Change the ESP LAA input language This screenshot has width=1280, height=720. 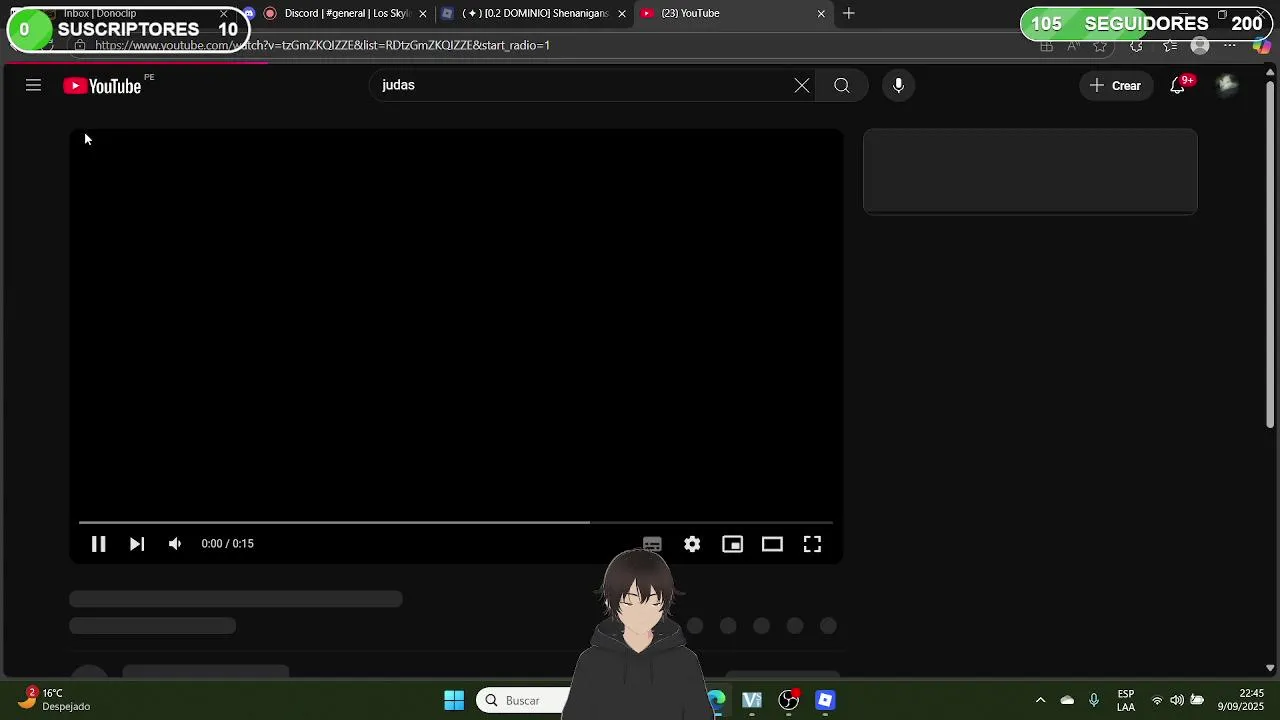point(1126,700)
